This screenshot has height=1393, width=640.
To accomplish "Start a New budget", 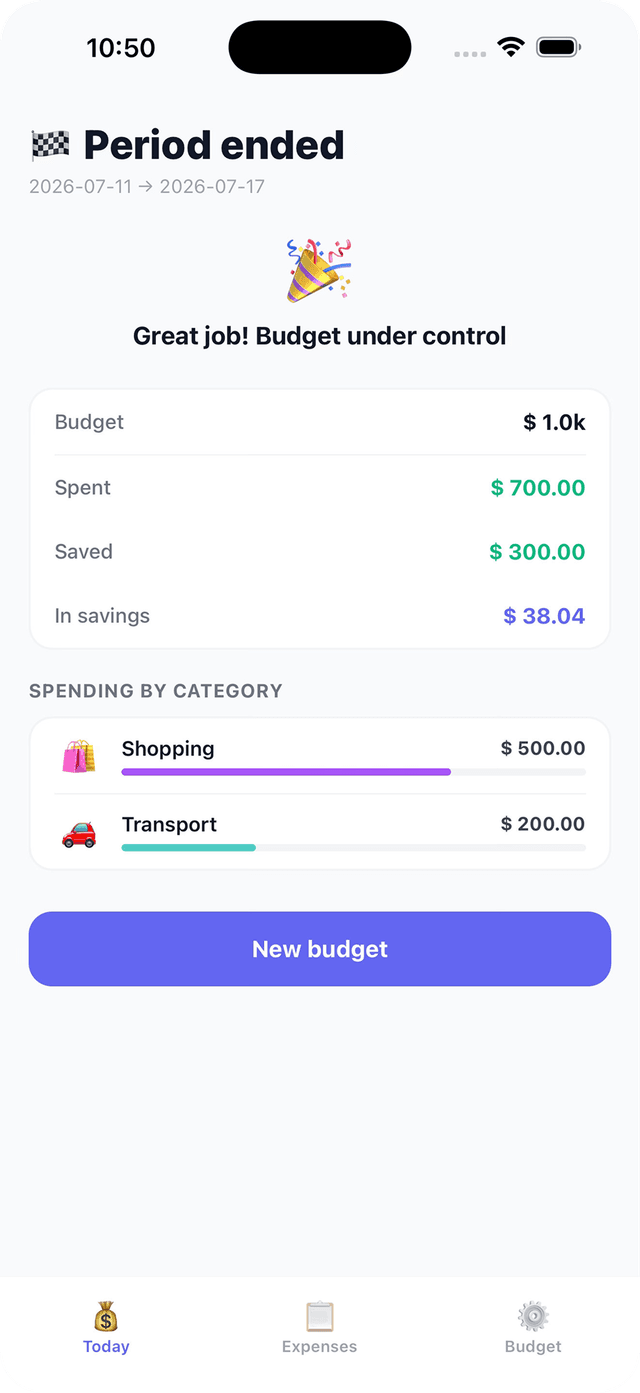I will coord(320,949).
